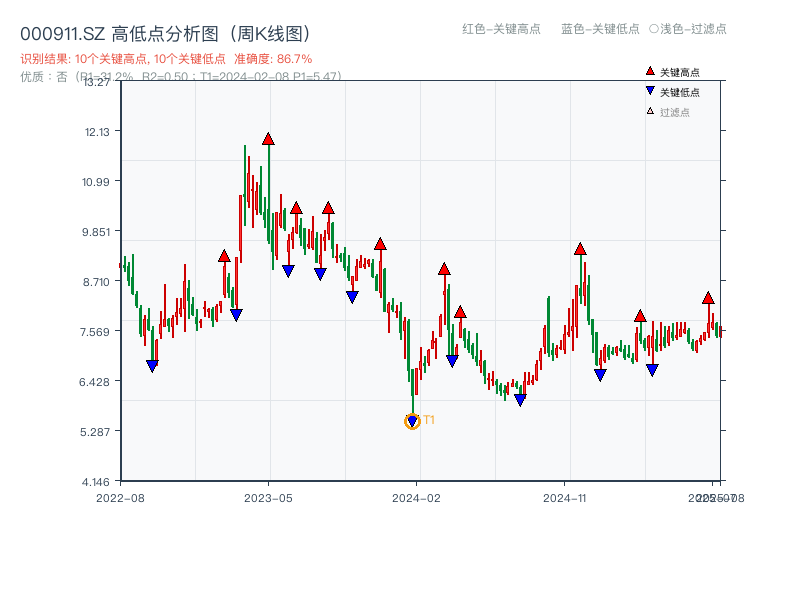800x600 pixels.
Task: Select the highest red triangle marker near 12.13
Action: tap(266, 139)
